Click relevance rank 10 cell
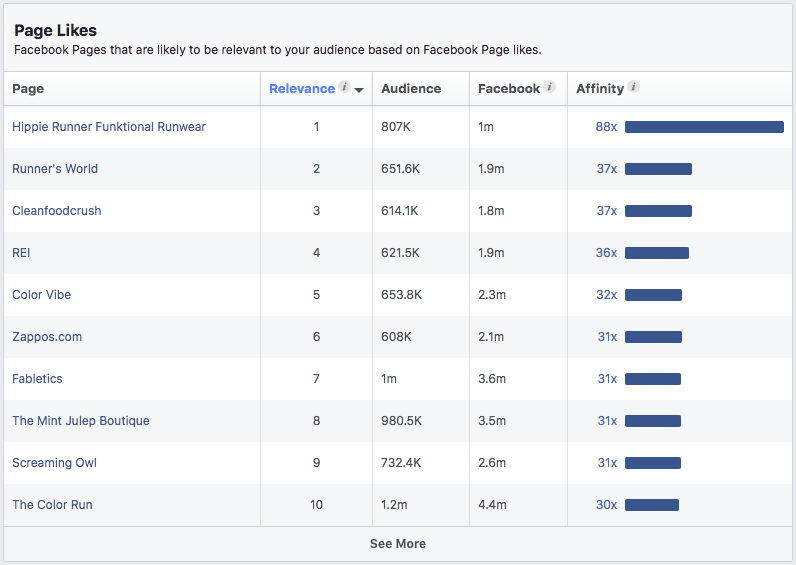The width and height of the screenshot is (796, 565). coord(316,505)
